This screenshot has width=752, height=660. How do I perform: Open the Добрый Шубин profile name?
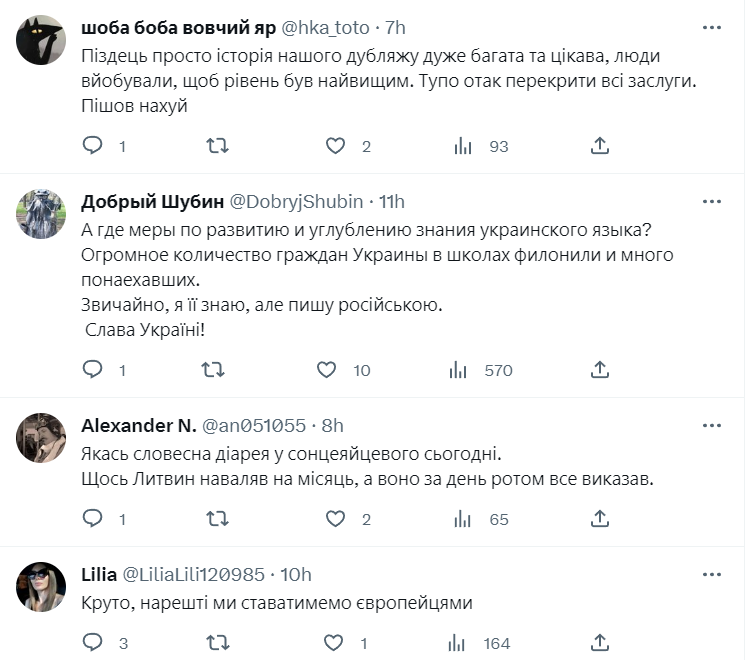pyautogui.click(x=153, y=201)
